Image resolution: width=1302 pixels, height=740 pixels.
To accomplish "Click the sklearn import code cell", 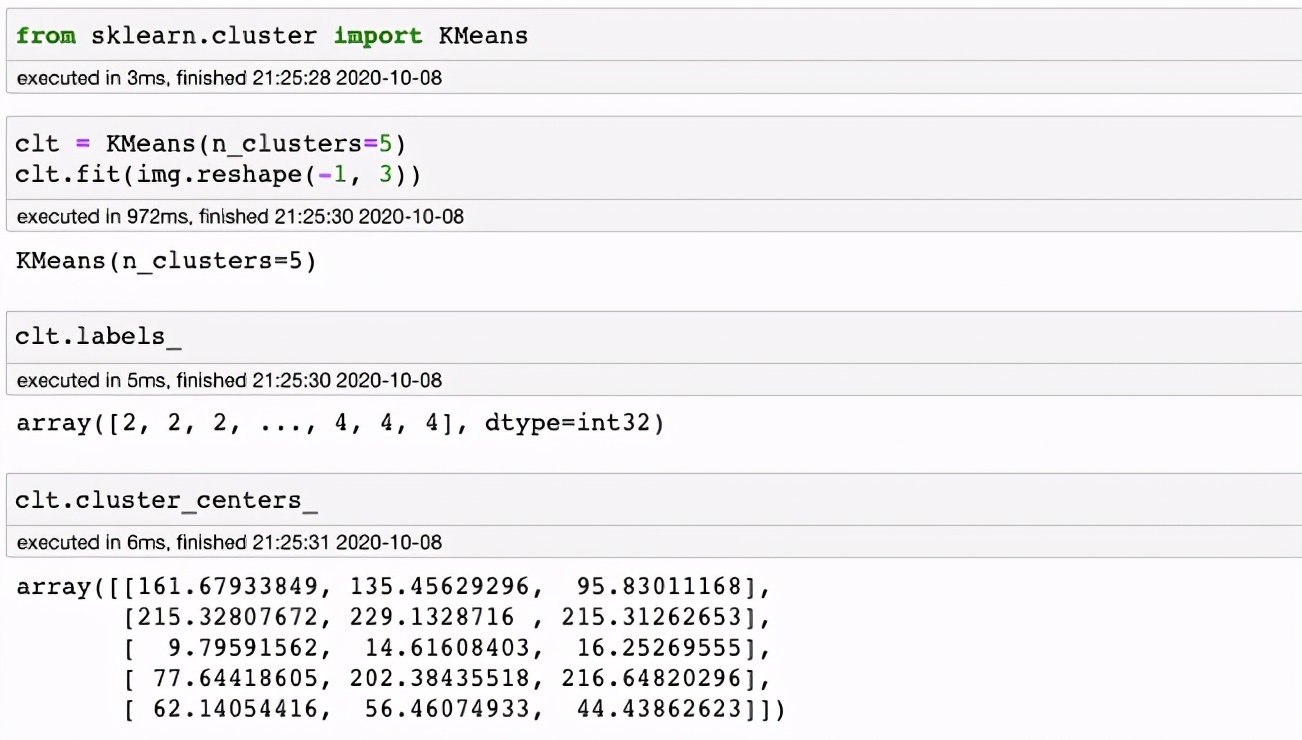I will [x=270, y=34].
